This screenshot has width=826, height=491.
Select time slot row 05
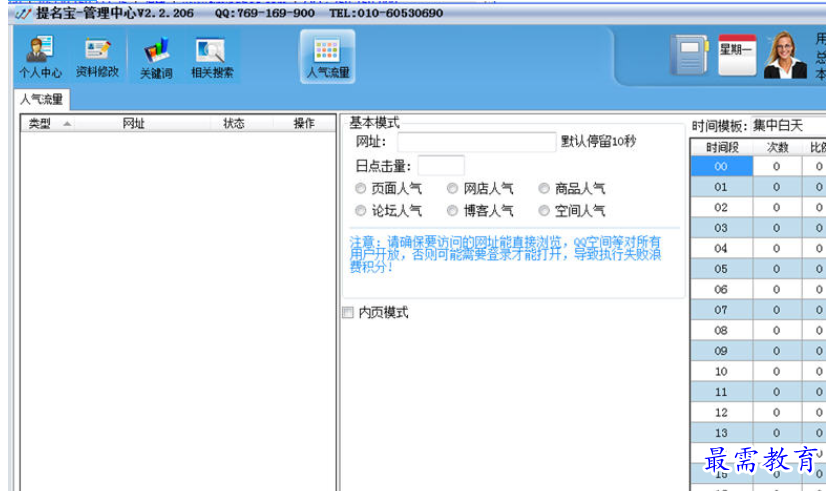721,269
